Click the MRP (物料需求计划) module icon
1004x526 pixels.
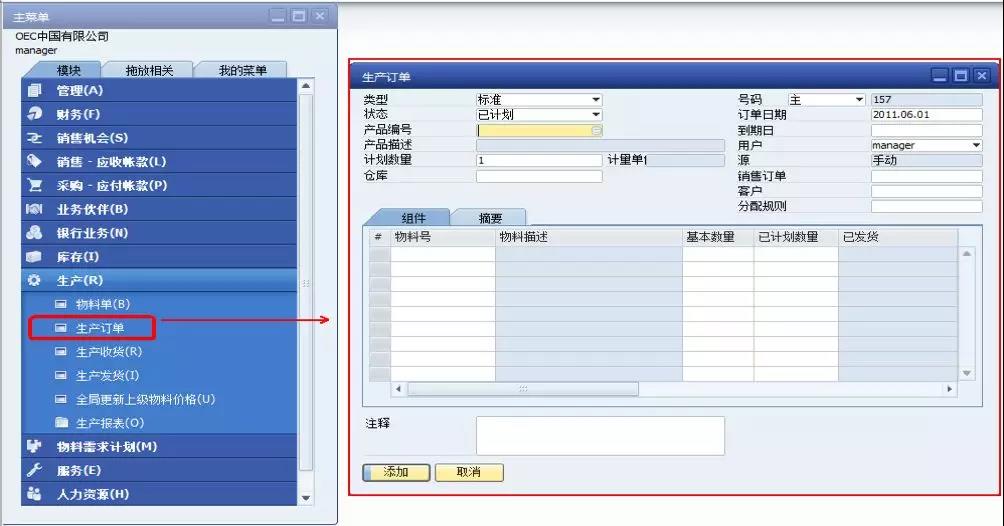[x=35, y=447]
